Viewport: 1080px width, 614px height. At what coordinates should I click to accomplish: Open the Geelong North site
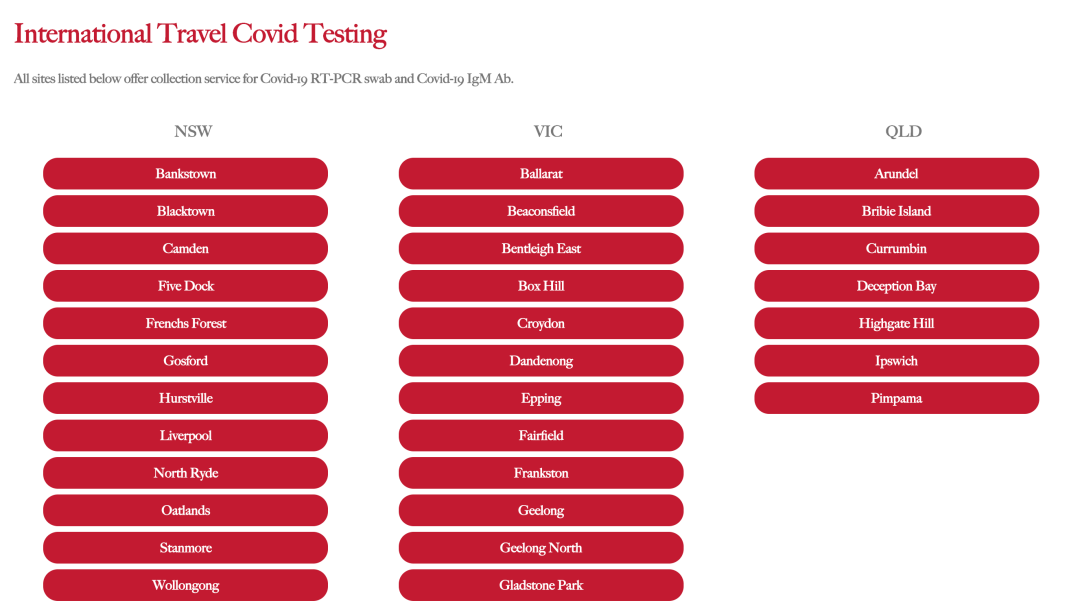click(x=541, y=548)
